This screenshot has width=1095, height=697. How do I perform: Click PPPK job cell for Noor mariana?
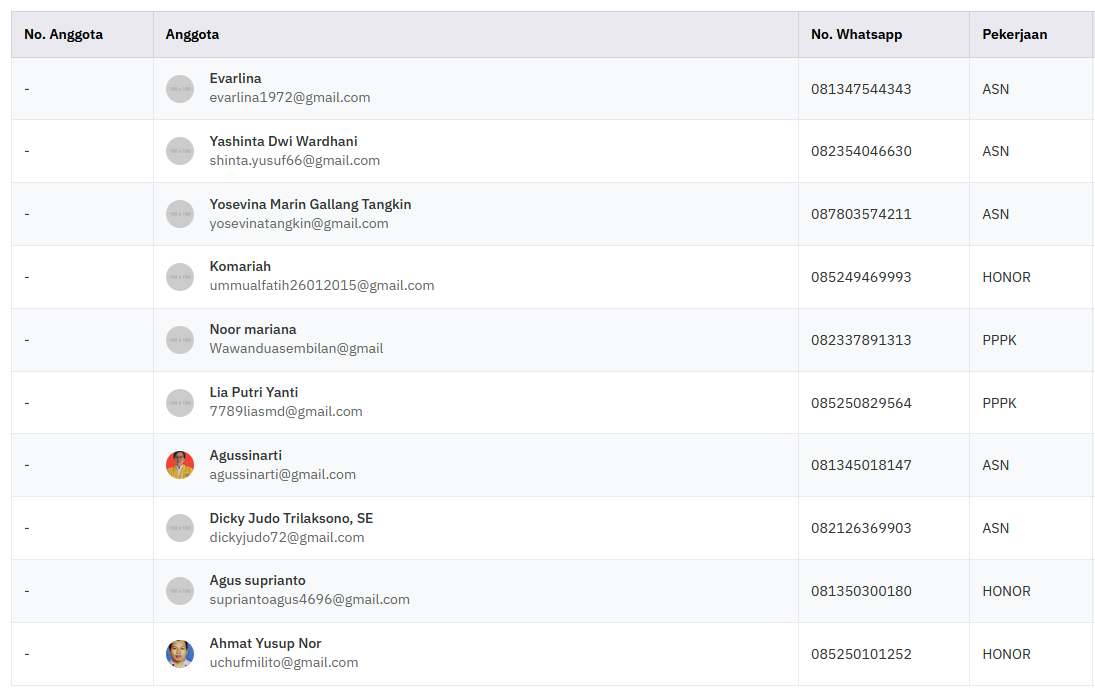(x=999, y=340)
